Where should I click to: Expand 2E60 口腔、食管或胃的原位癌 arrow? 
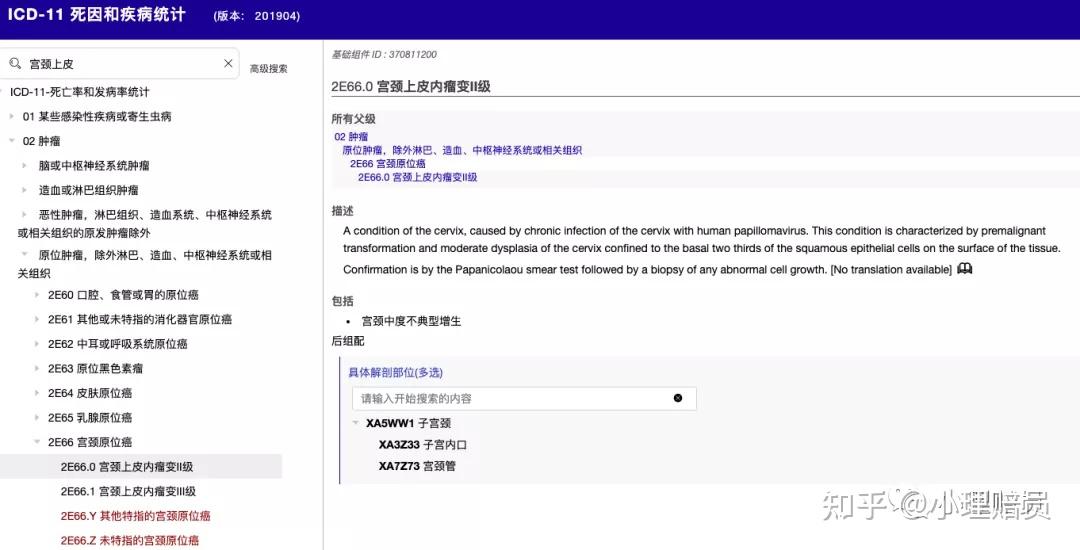[x=37, y=295]
